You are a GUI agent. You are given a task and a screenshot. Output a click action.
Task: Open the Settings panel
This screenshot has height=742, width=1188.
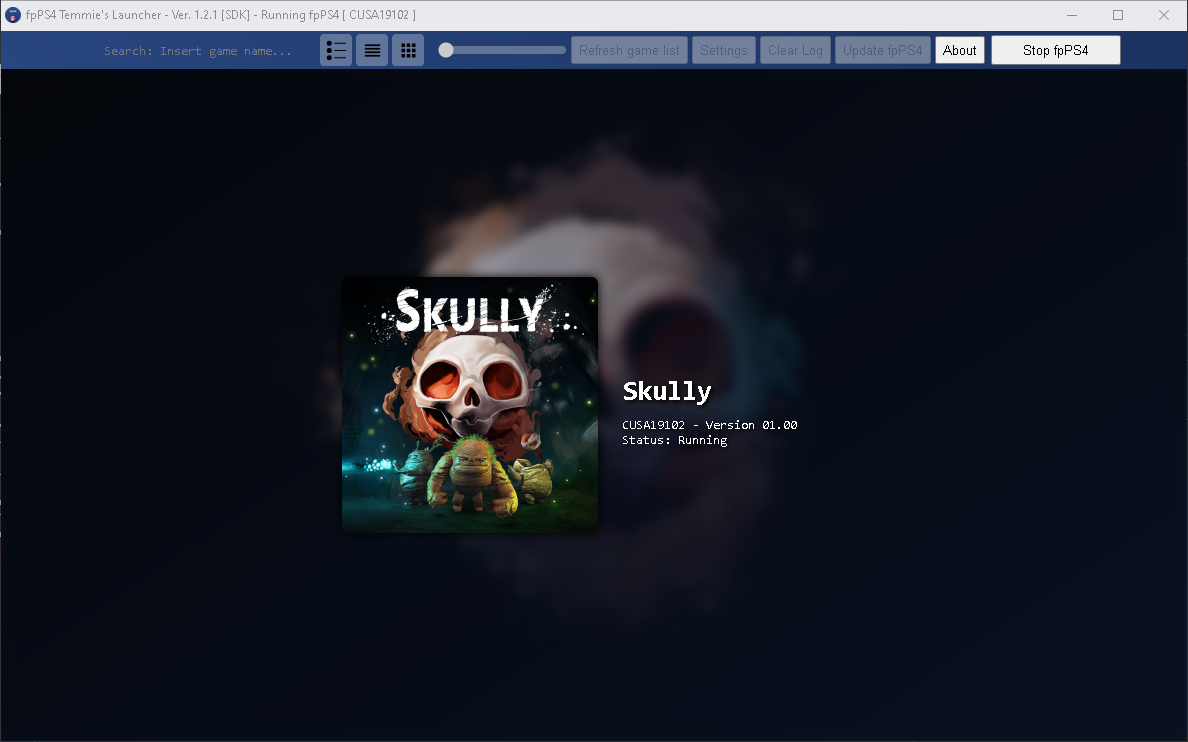coord(723,49)
